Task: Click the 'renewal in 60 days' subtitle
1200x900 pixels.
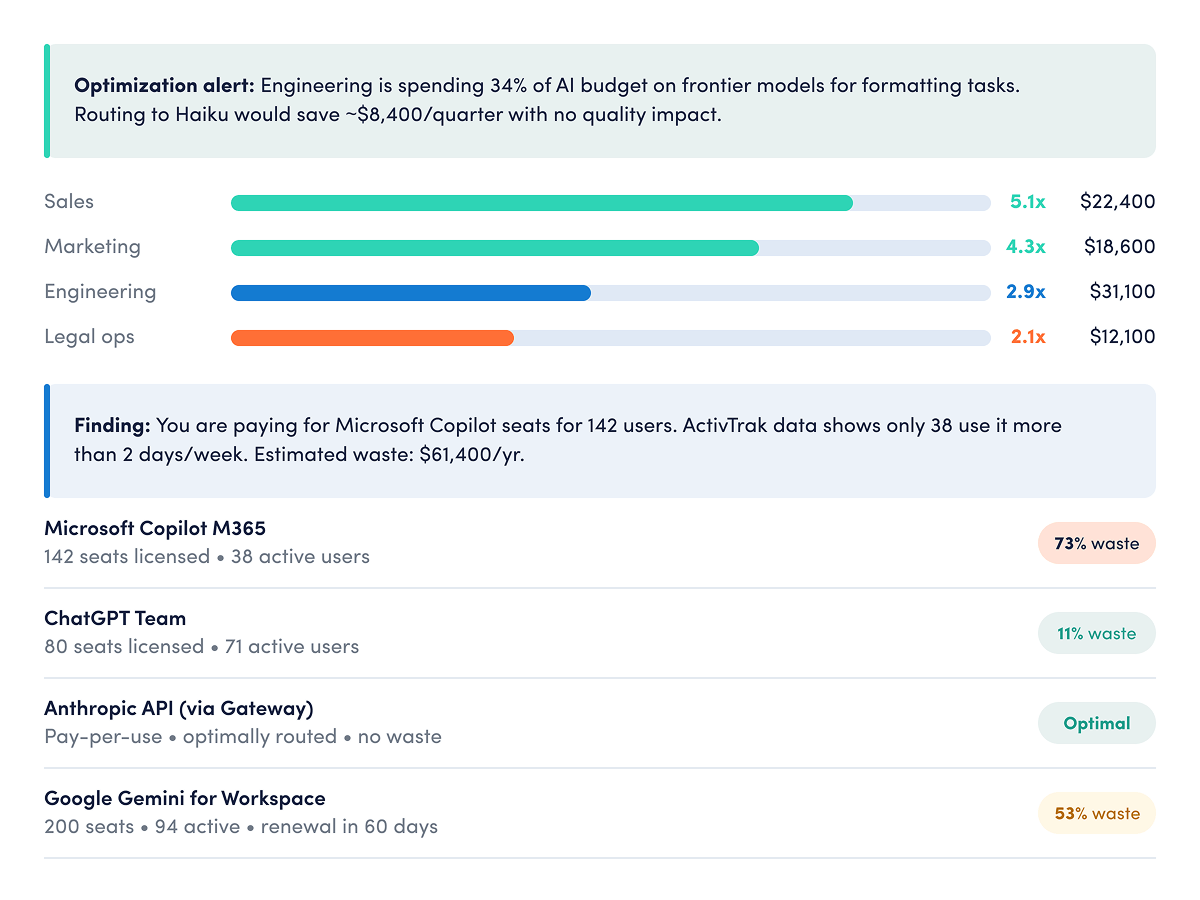Action: coord(349,827)
